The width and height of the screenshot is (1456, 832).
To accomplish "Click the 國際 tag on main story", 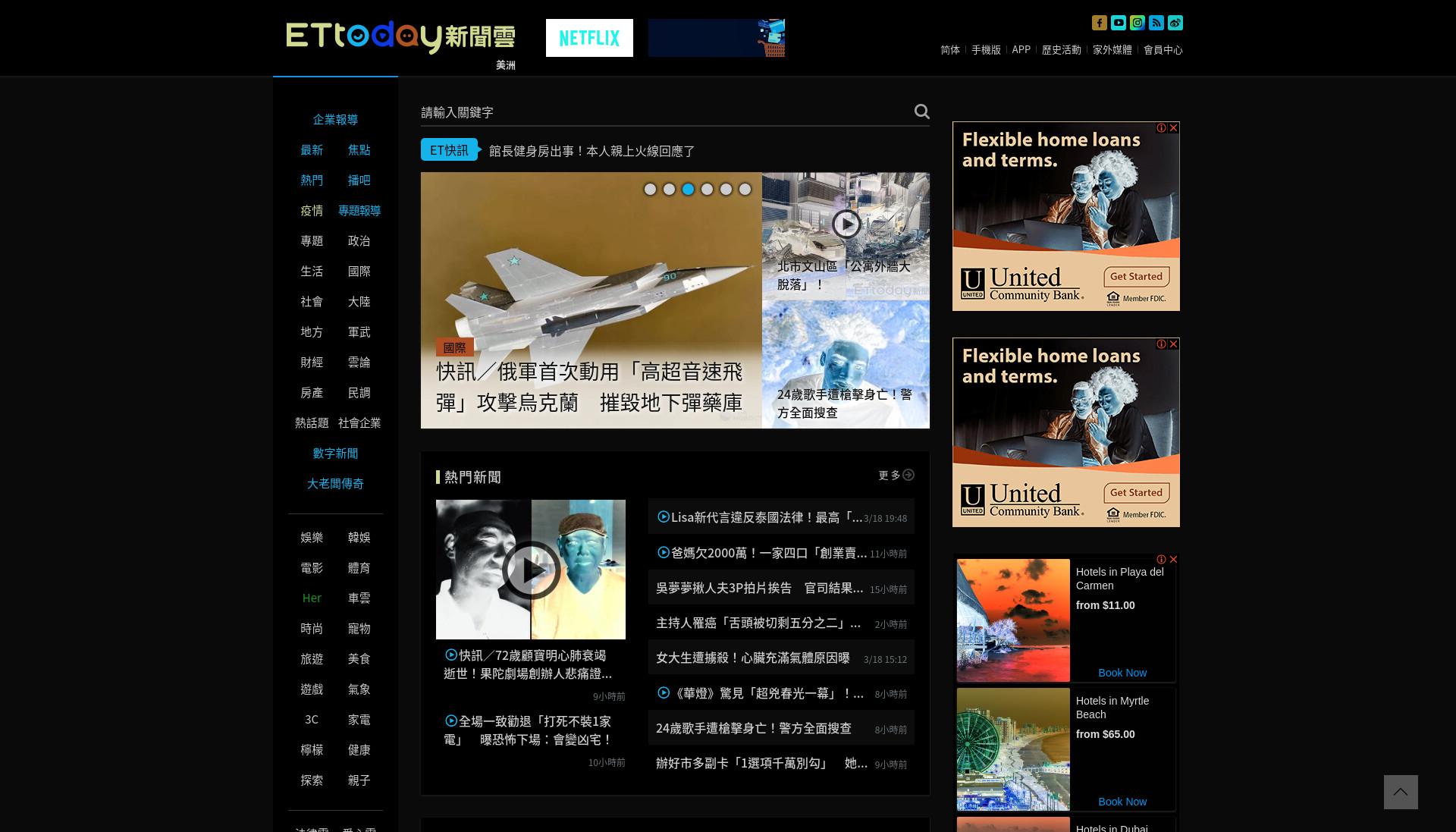I will (x=455, y=347).
